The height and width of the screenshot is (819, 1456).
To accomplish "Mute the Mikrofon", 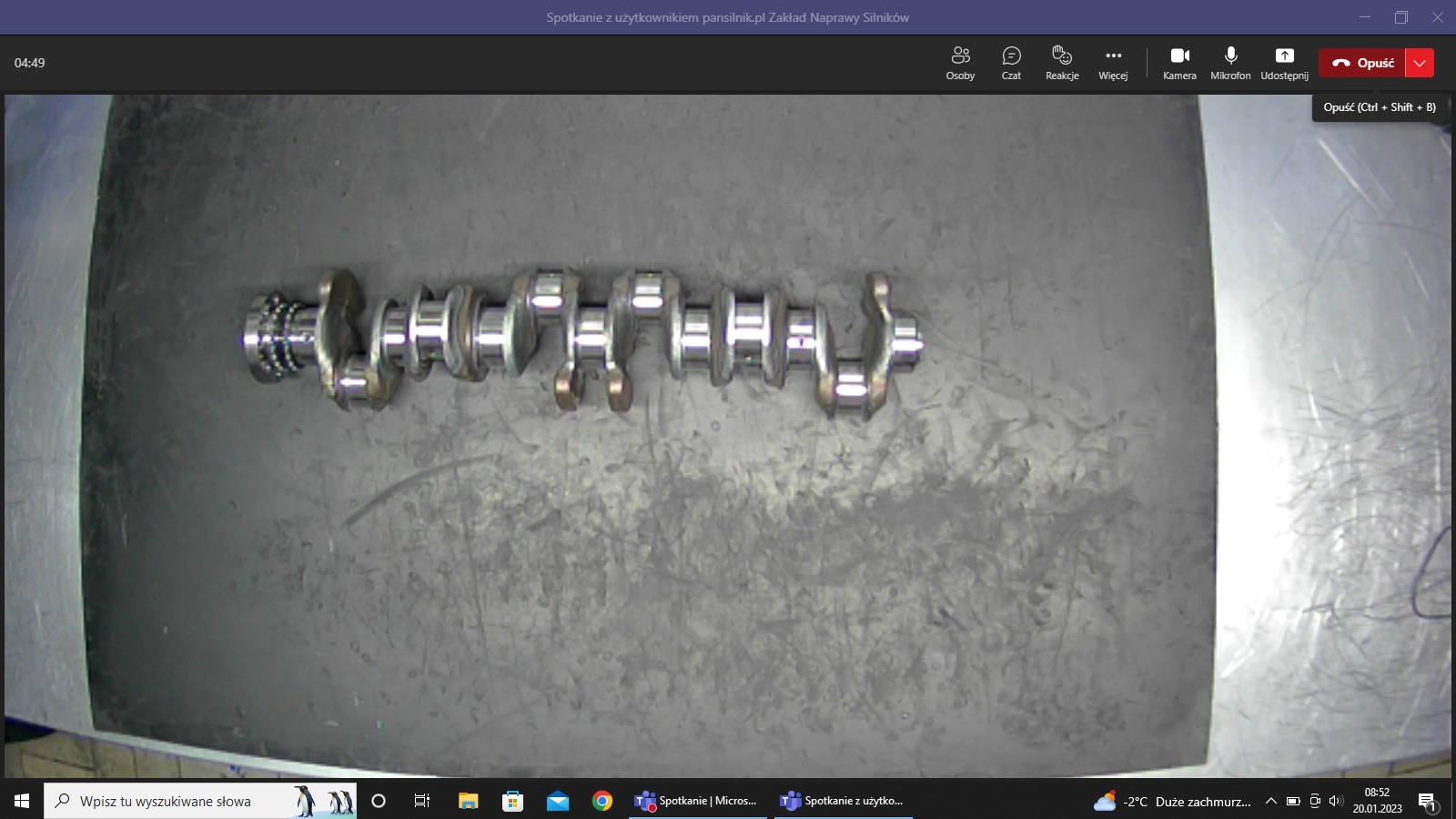I will click(1230, 63).
